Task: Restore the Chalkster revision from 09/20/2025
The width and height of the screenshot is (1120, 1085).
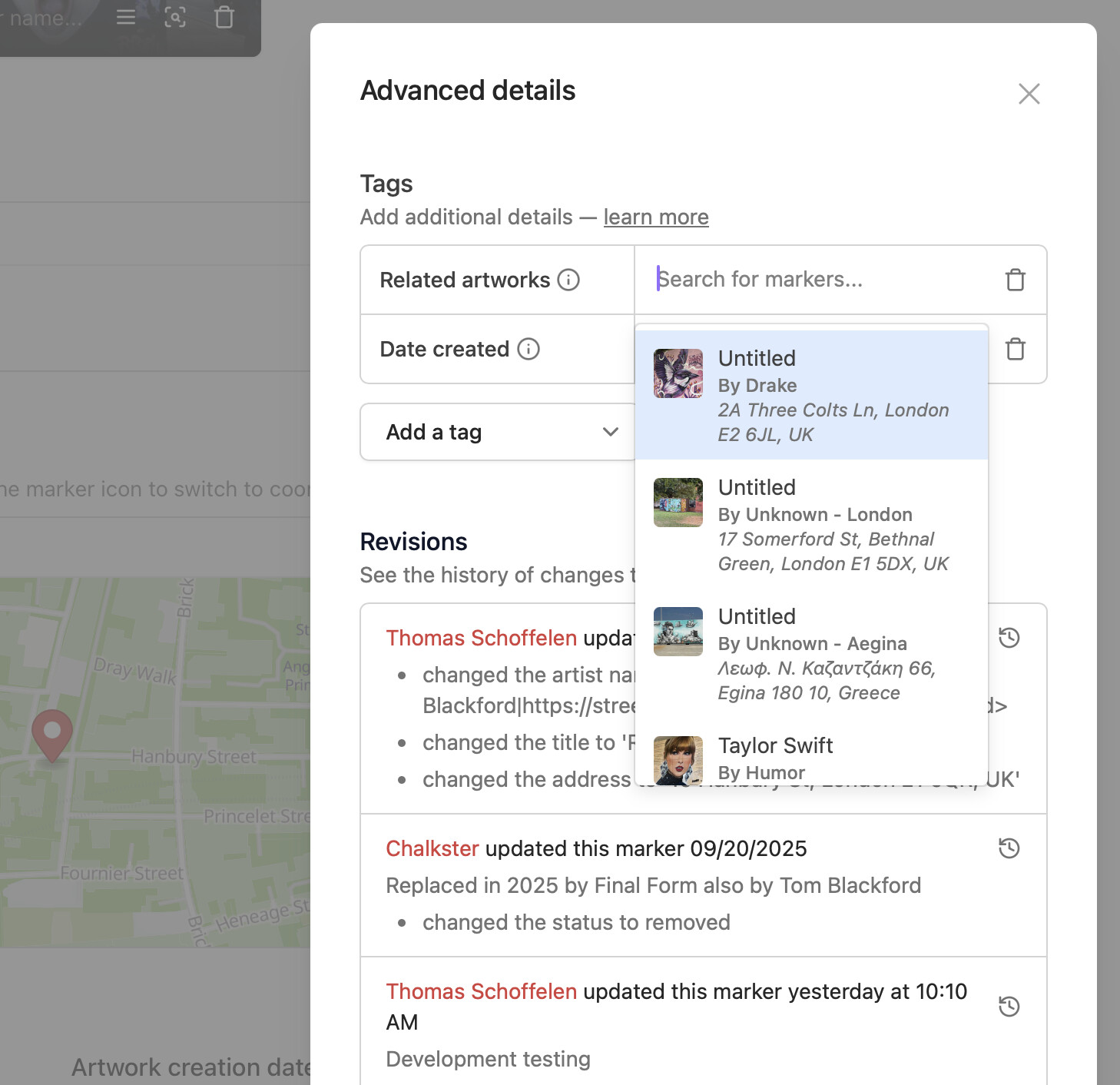Action: point(1009,848)
